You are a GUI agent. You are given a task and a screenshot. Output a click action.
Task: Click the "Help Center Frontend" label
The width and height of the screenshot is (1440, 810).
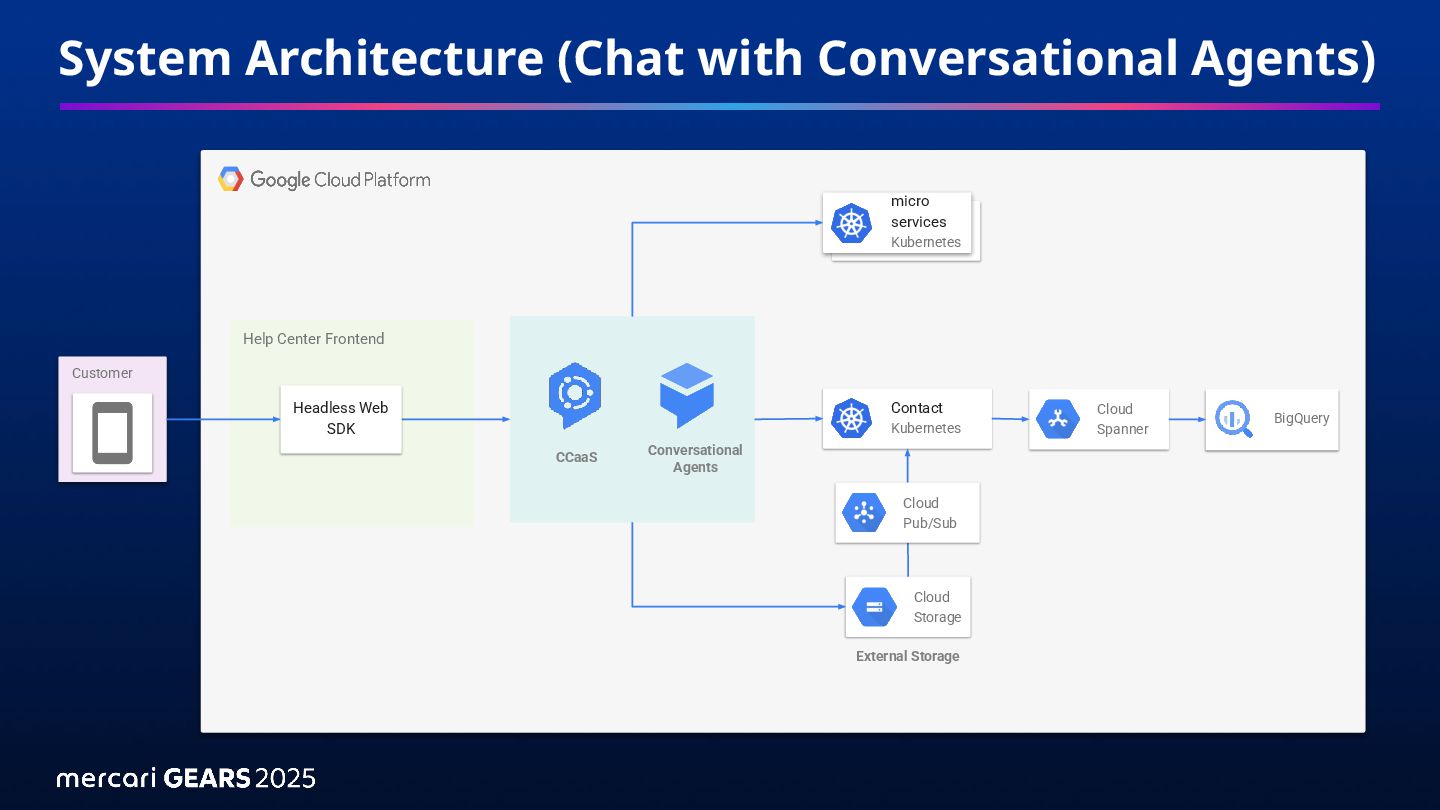[314, 339]
